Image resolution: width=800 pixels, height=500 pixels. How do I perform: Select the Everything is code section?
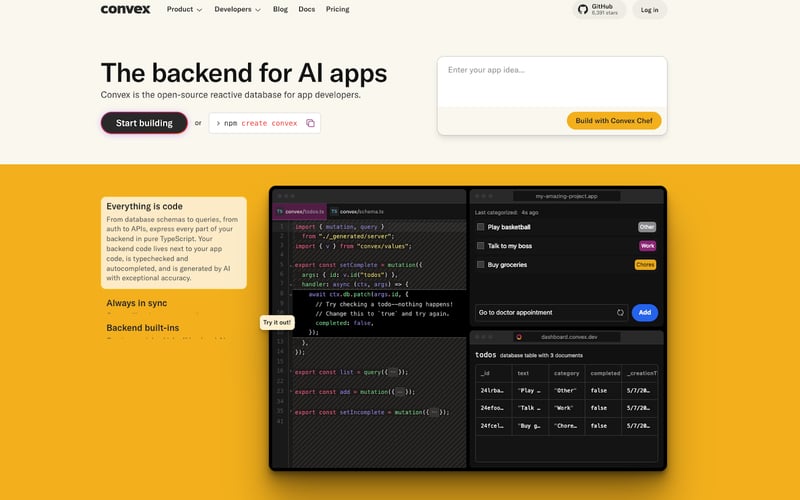coord(173,242)
